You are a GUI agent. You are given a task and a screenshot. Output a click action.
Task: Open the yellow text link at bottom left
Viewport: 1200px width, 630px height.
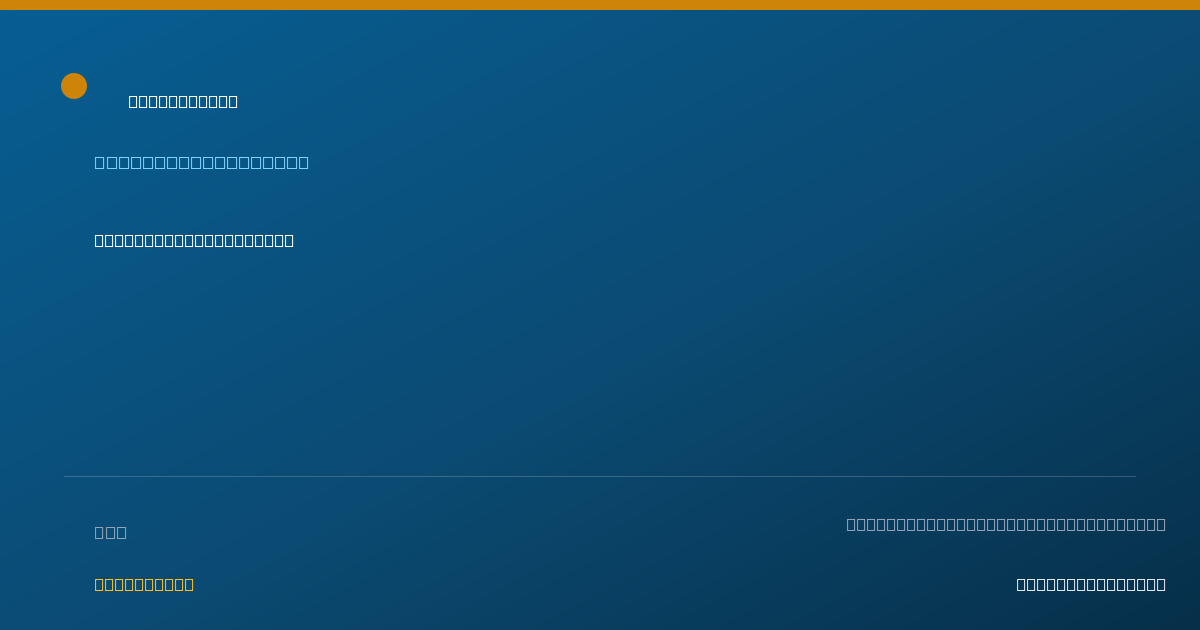144,584
